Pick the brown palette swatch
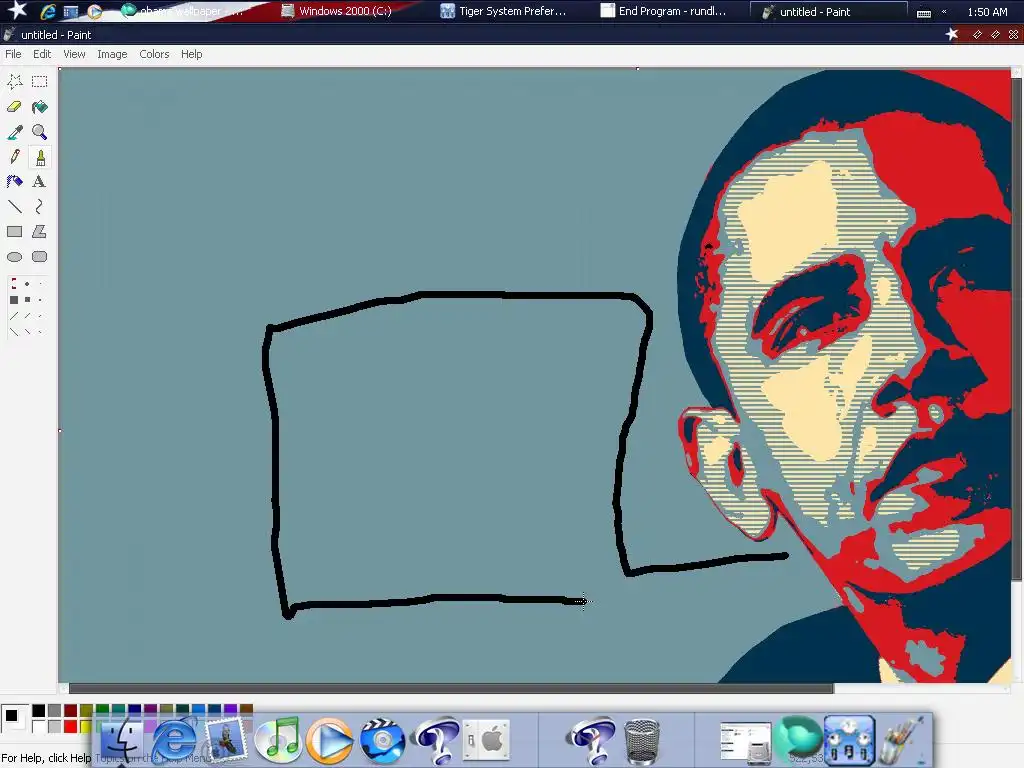 pyautogui.click(x=246, y=709)
